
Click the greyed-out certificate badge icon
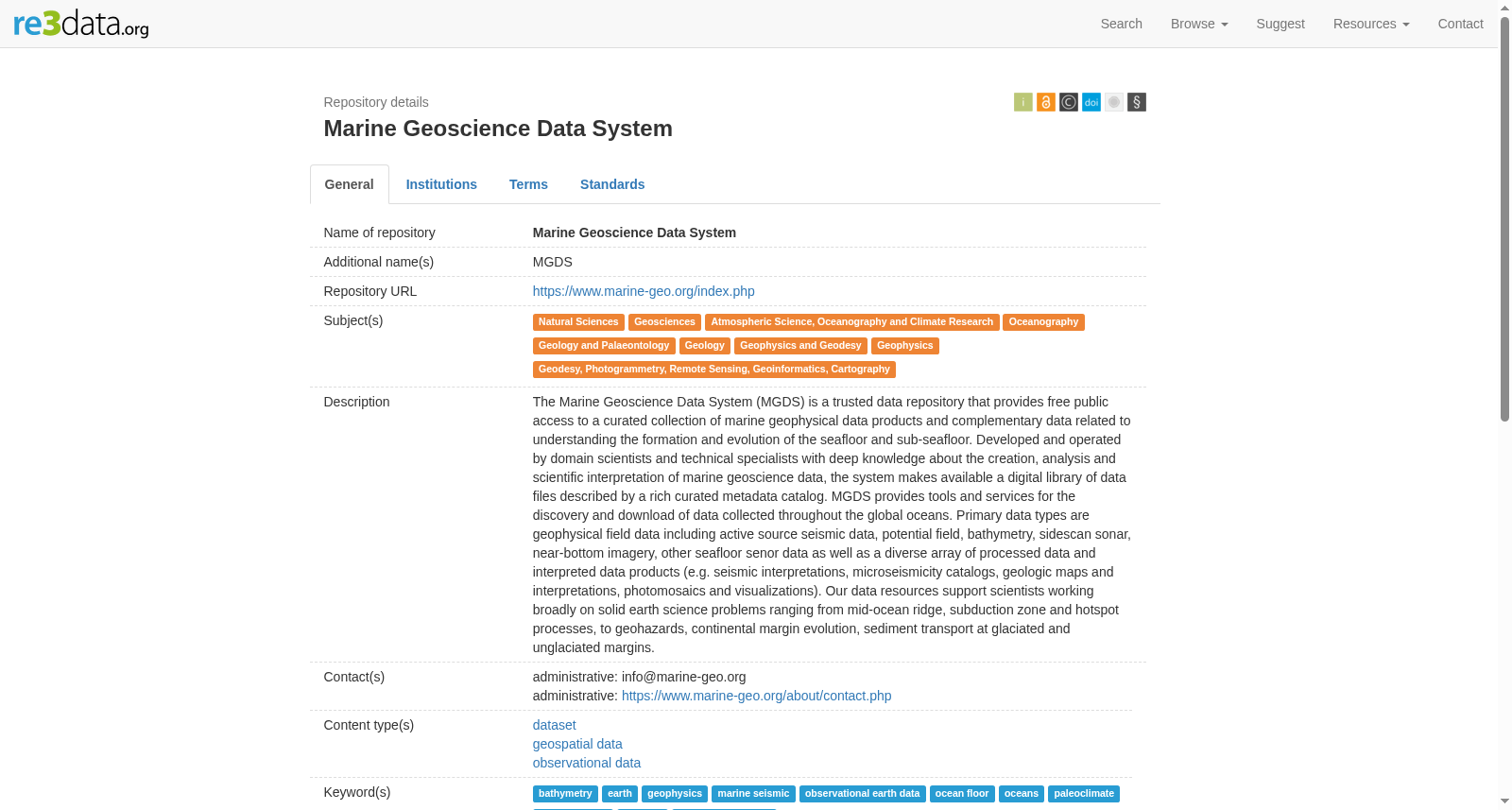pos(1114,102)
